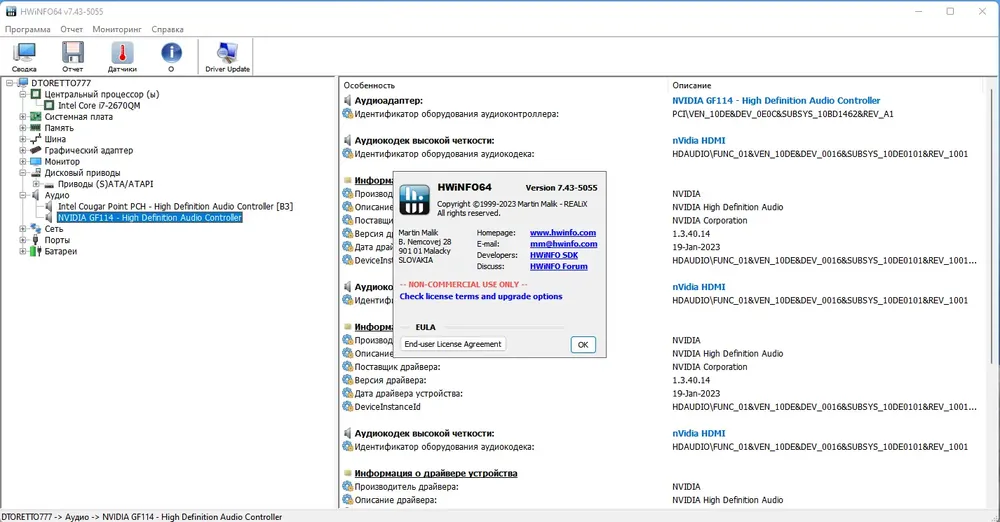The image size is (1000, 522).
Task: Click the Графический адаптер tree node
Action: 88,150
